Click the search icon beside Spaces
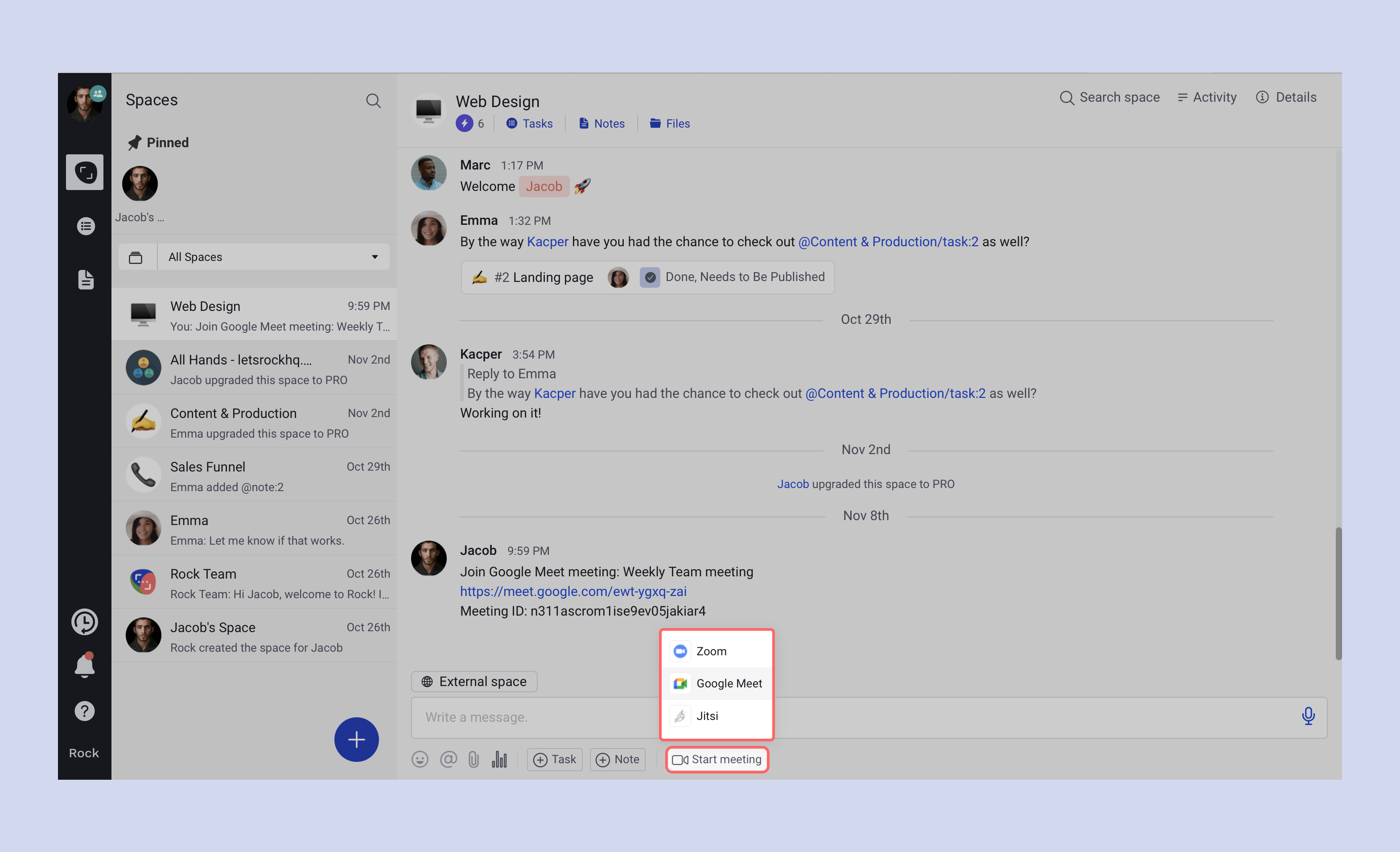The width and height of the screenshot is (1400, 852). pyautogui.click(x=373, y=101)
